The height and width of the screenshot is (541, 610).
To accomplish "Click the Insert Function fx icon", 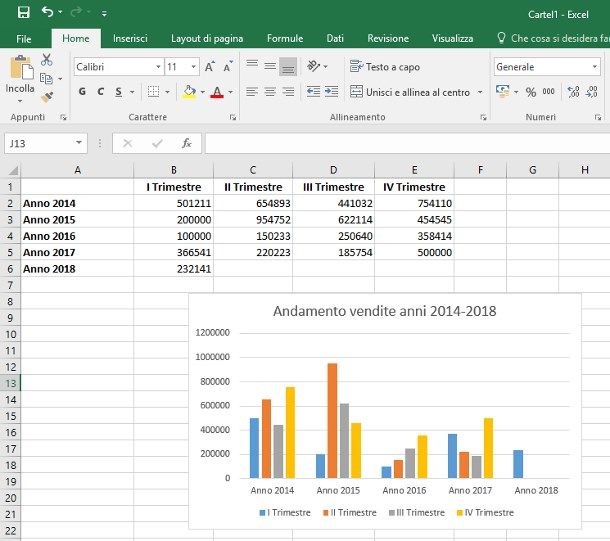I will tap(186, 143).
